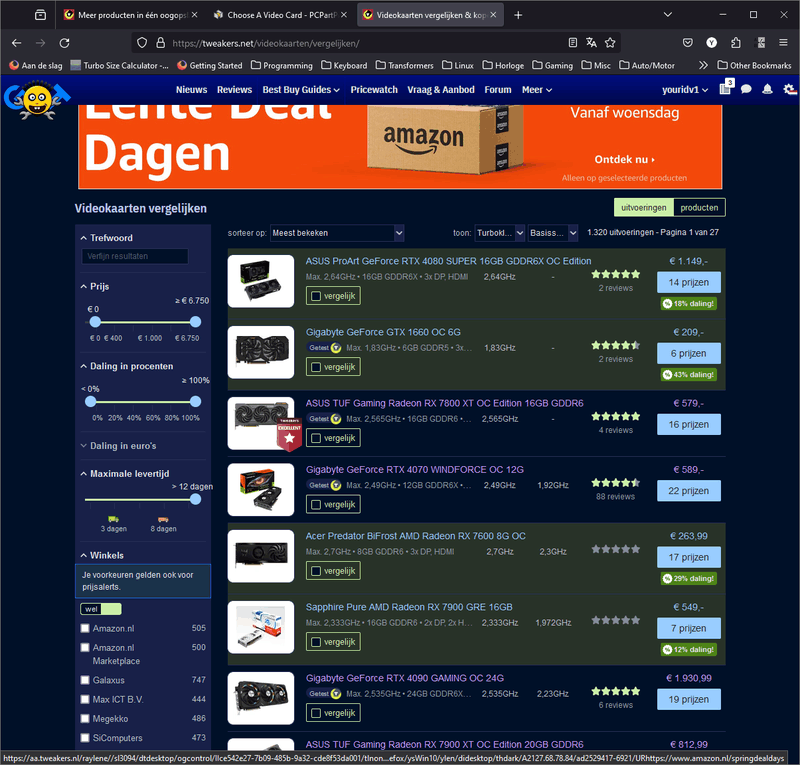
Task: Go to Vraag & Aanbod
Action: 441,90
